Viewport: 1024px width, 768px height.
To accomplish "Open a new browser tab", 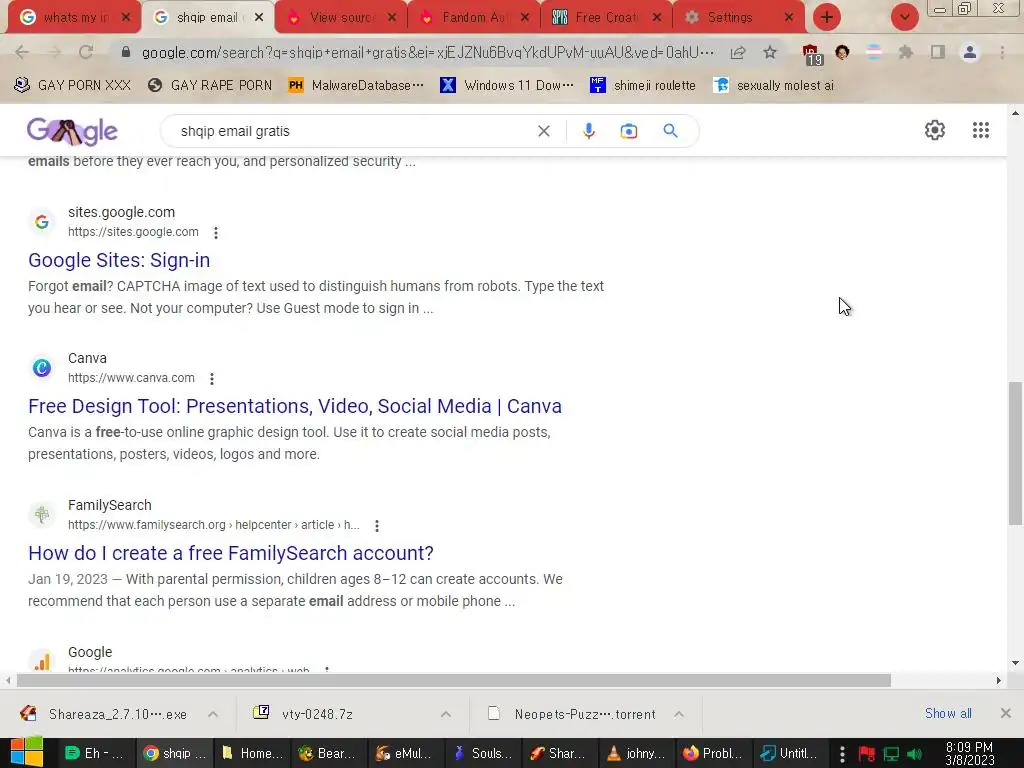I will (x=826, y=17).
